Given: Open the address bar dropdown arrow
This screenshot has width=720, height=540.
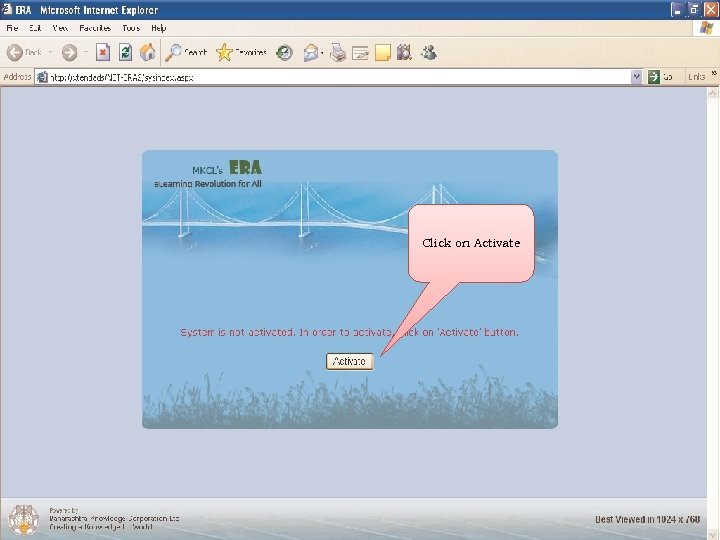Looking at the screenshot, I should point(636,77).
